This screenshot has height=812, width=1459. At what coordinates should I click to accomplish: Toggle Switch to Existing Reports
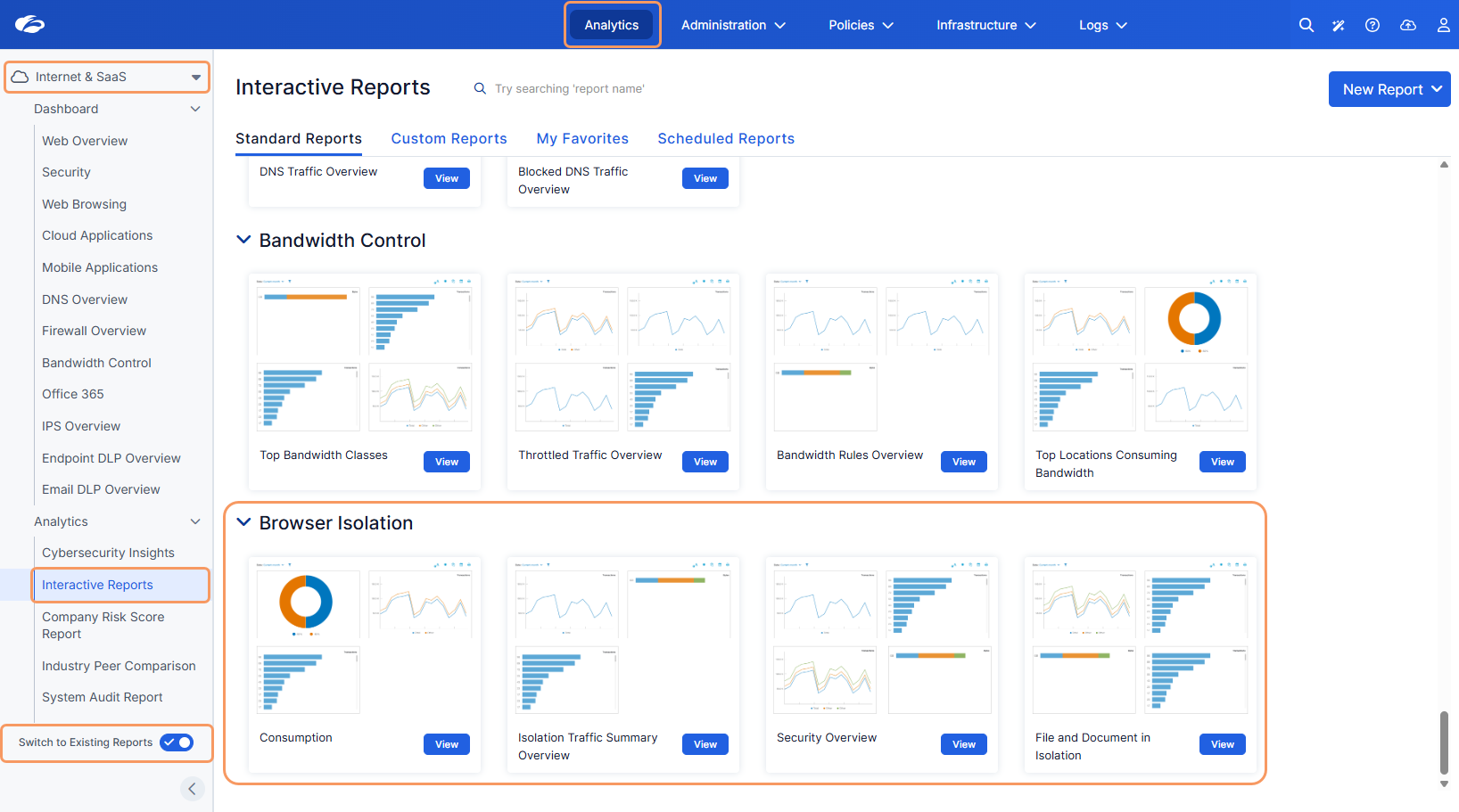point(177,742)
